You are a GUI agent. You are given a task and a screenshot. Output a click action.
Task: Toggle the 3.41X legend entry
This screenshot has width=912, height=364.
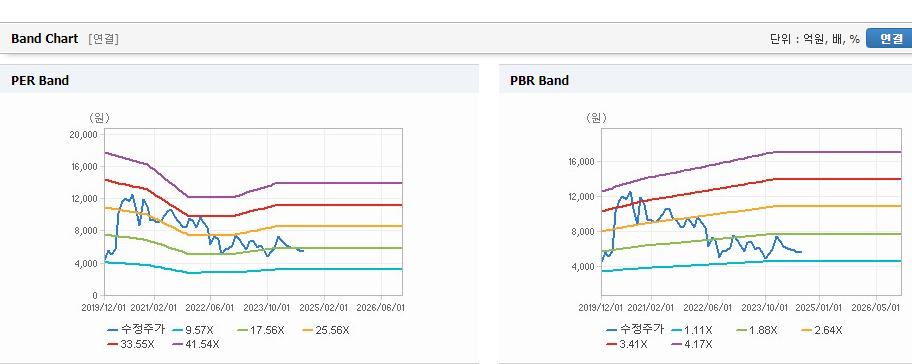click(x=626, y=344)
